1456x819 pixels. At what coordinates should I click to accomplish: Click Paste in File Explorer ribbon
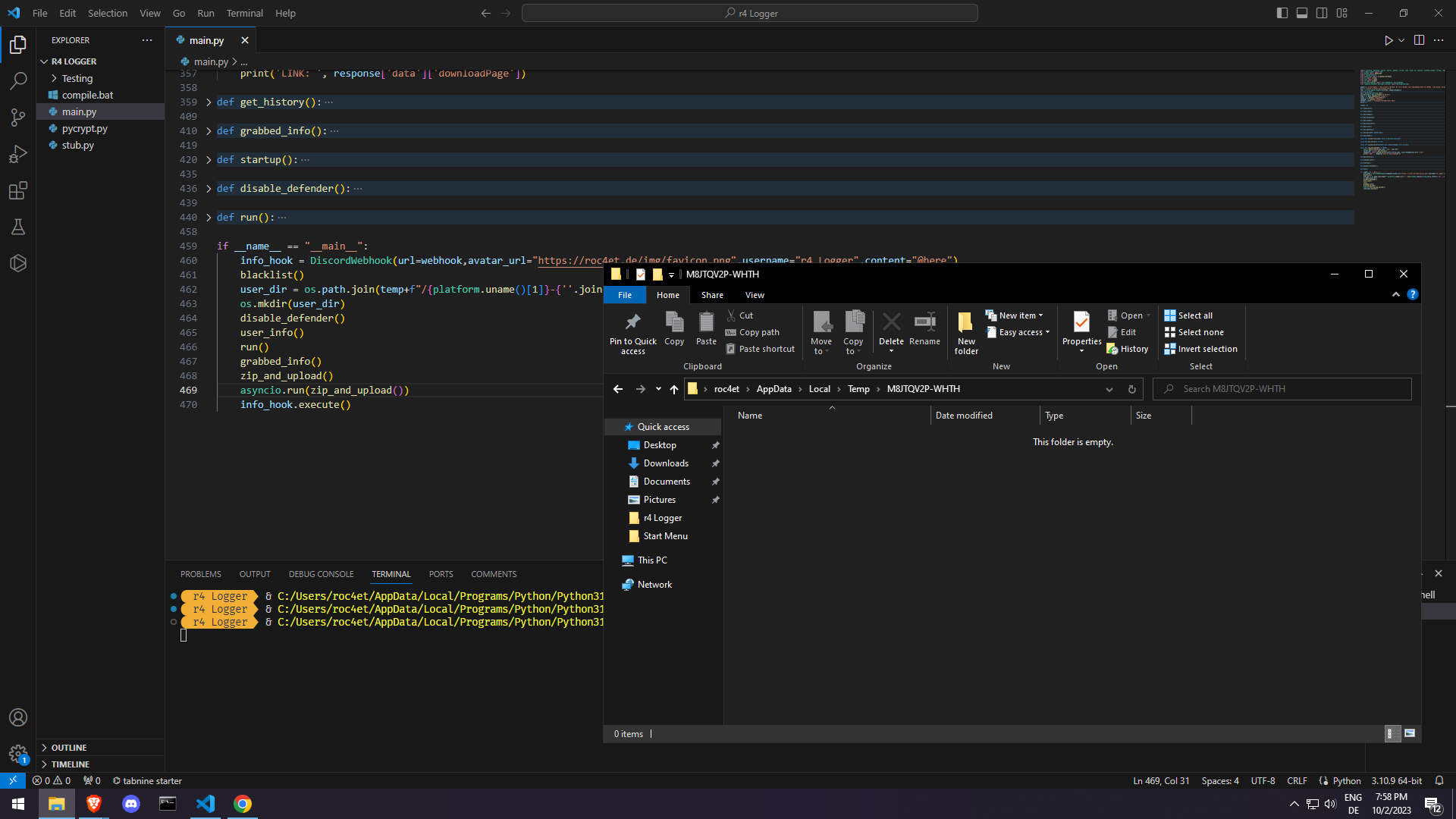pyautogui.click(x=706, y=329)
